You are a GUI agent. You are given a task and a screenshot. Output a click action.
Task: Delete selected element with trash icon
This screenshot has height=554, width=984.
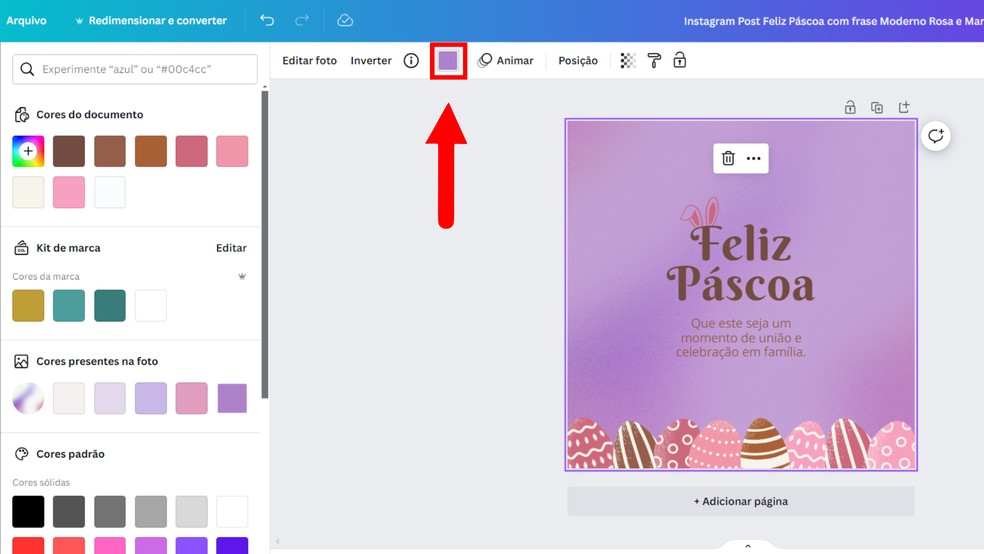728,158
